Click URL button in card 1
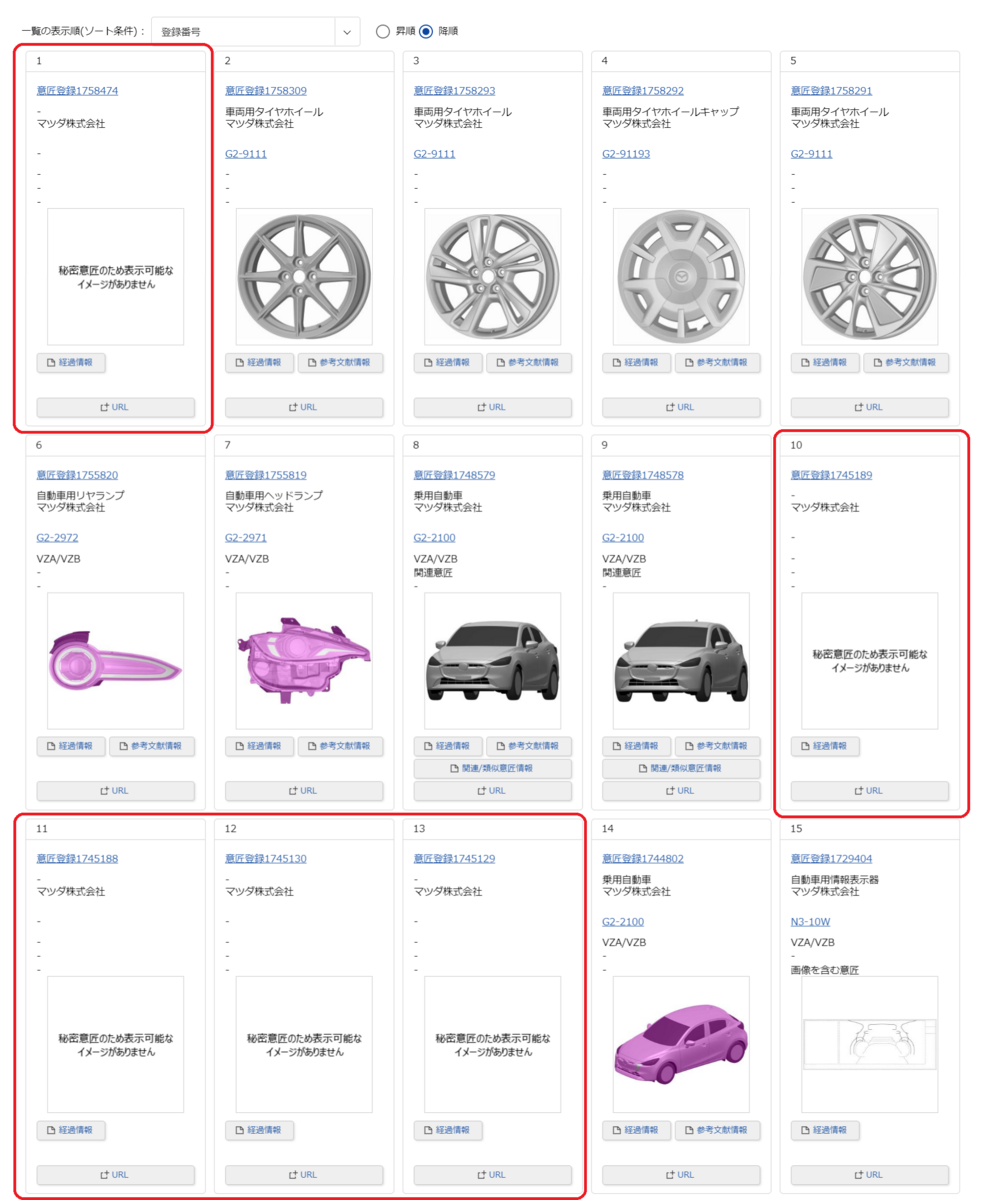Screen dimensions: 988x1200 click(116, 407)
